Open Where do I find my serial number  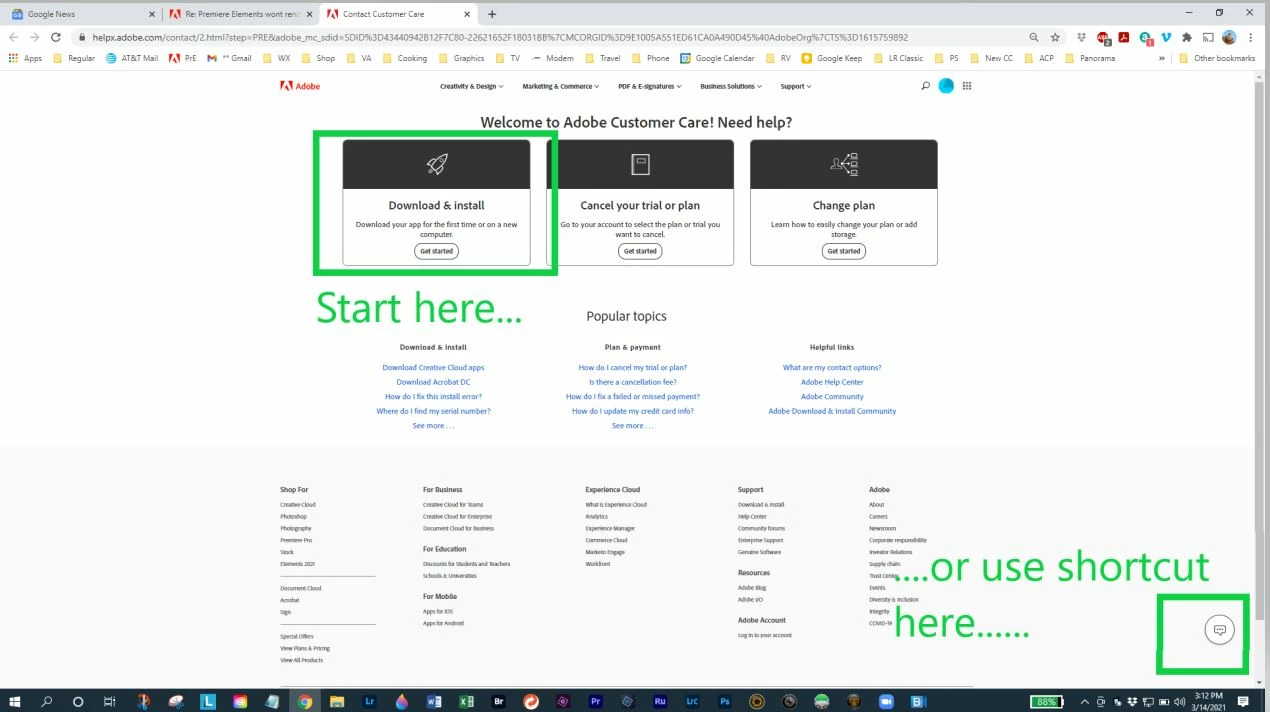click(433, 411)
